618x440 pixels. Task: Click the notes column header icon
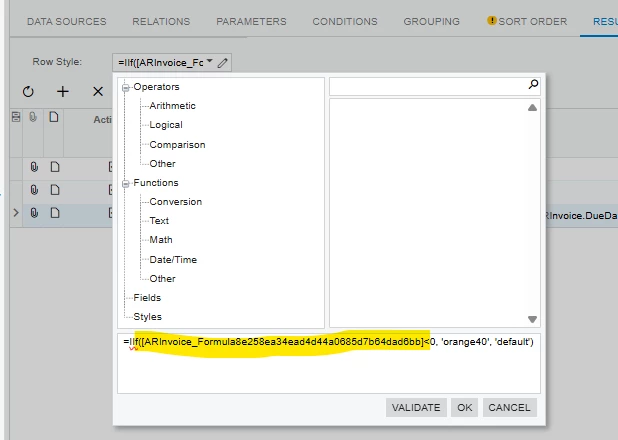54,117
